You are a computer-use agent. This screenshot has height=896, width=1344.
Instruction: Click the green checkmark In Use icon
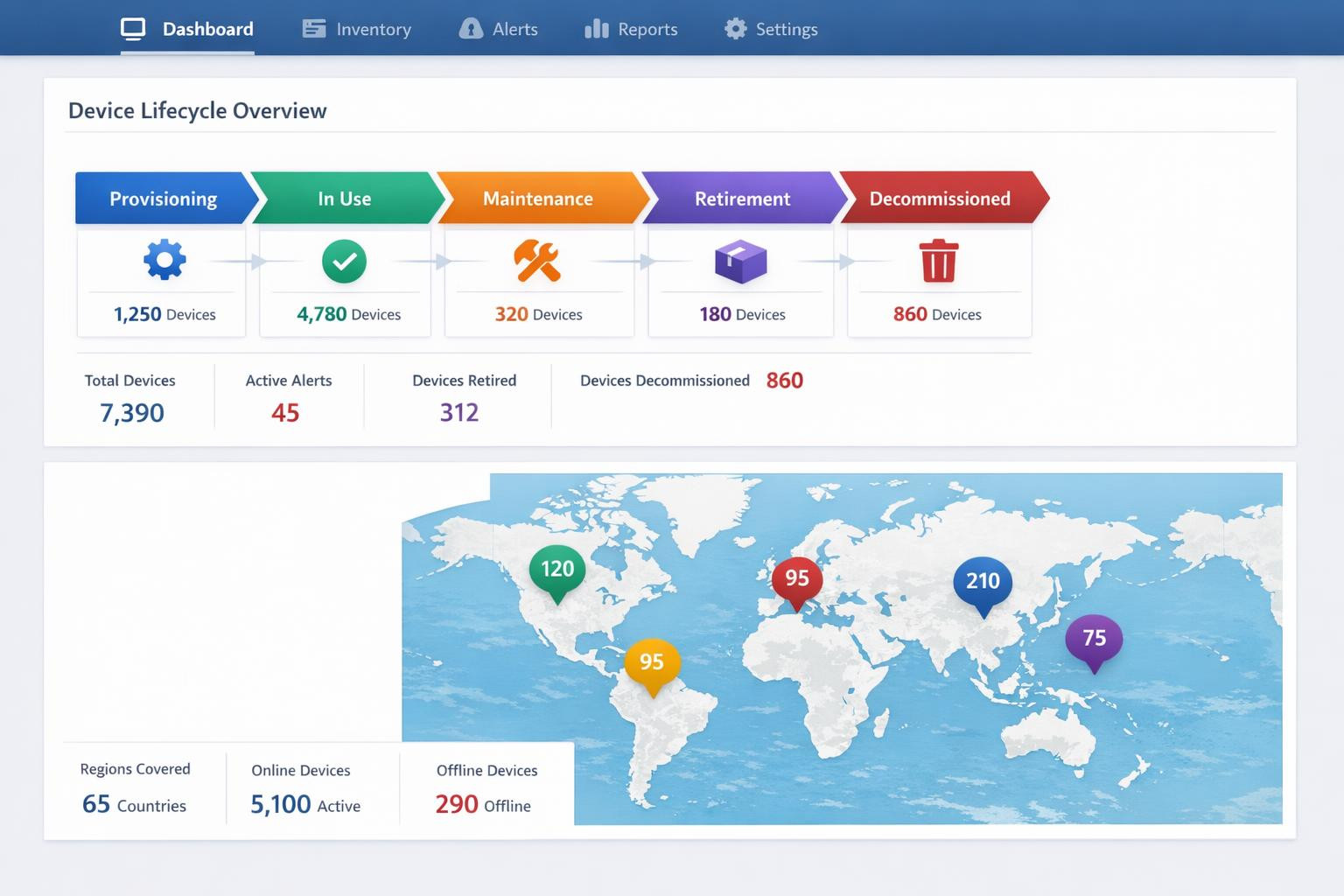click(344, 261)
